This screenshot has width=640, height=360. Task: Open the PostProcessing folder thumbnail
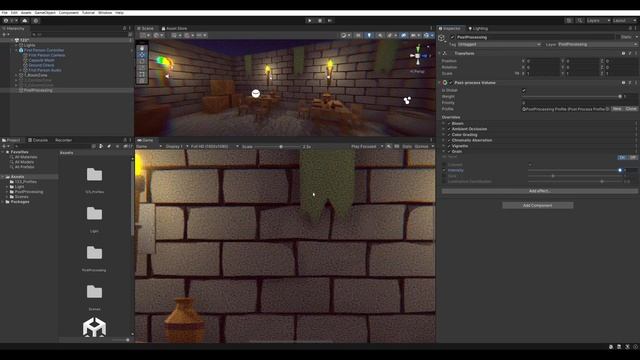94,253
